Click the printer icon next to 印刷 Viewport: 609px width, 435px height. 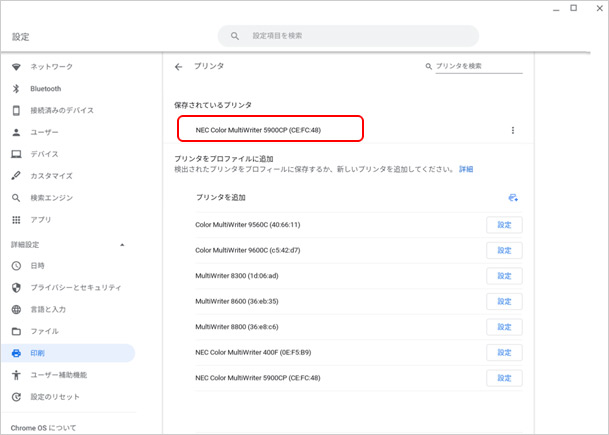[16, 353]
